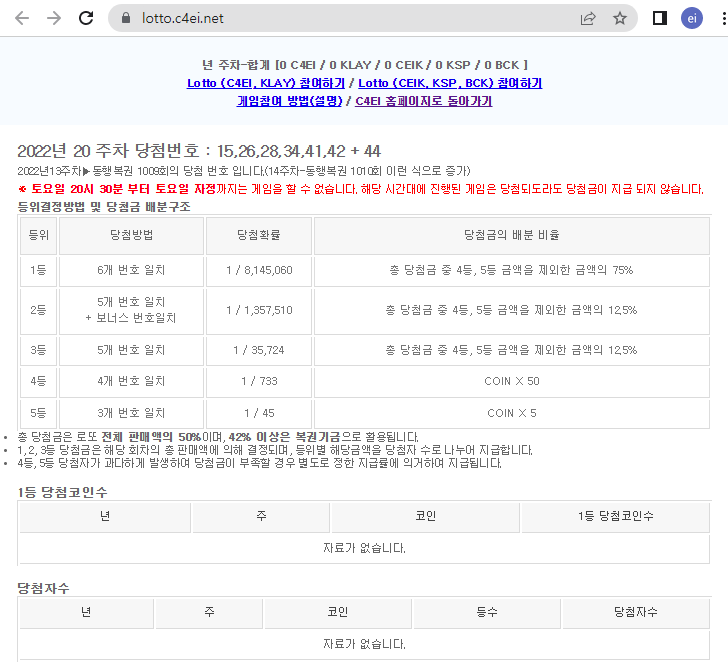Open the 'ei' profile avatar

coord(692,18)
